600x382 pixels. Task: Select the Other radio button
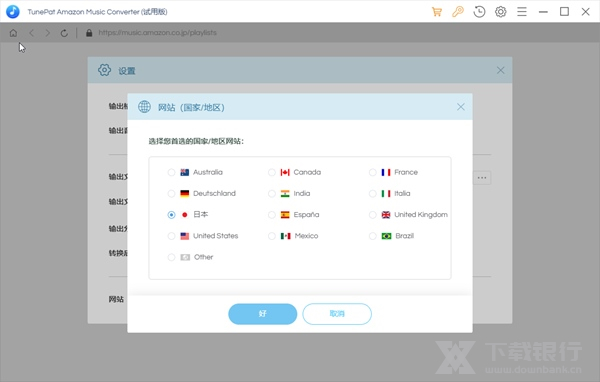(171, 257)
